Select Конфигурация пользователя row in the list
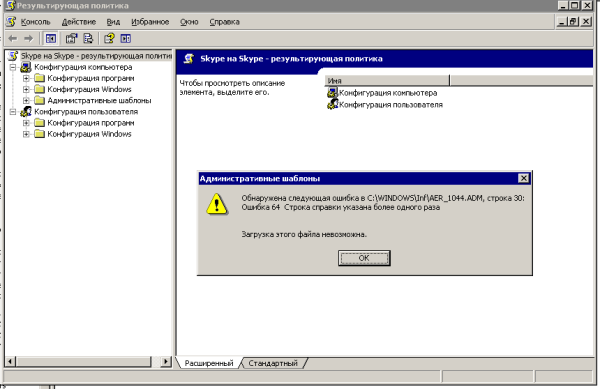600x389 pixels. (x=385, y=104)
